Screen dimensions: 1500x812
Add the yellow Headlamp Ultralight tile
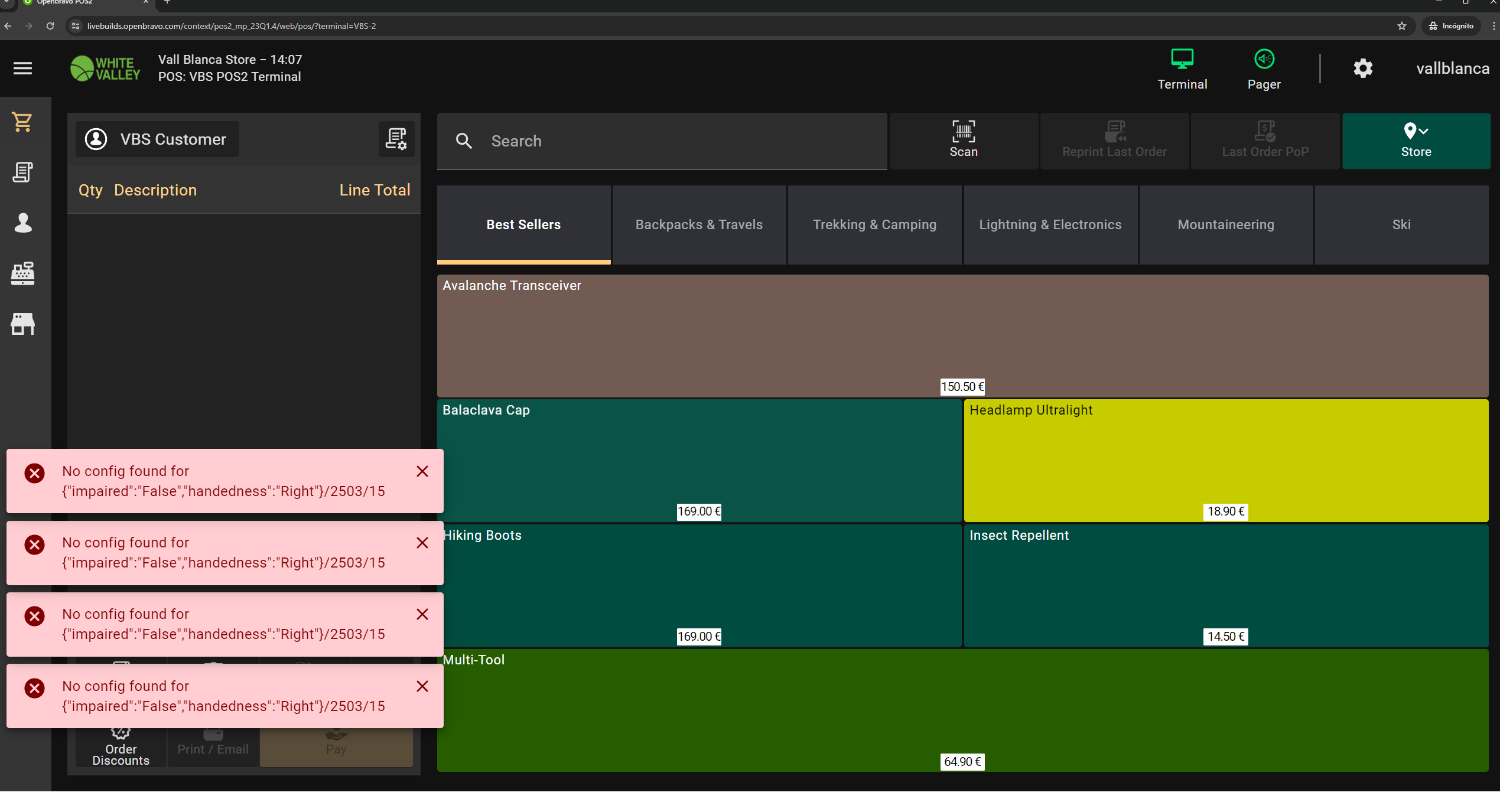pos(1225,459)
